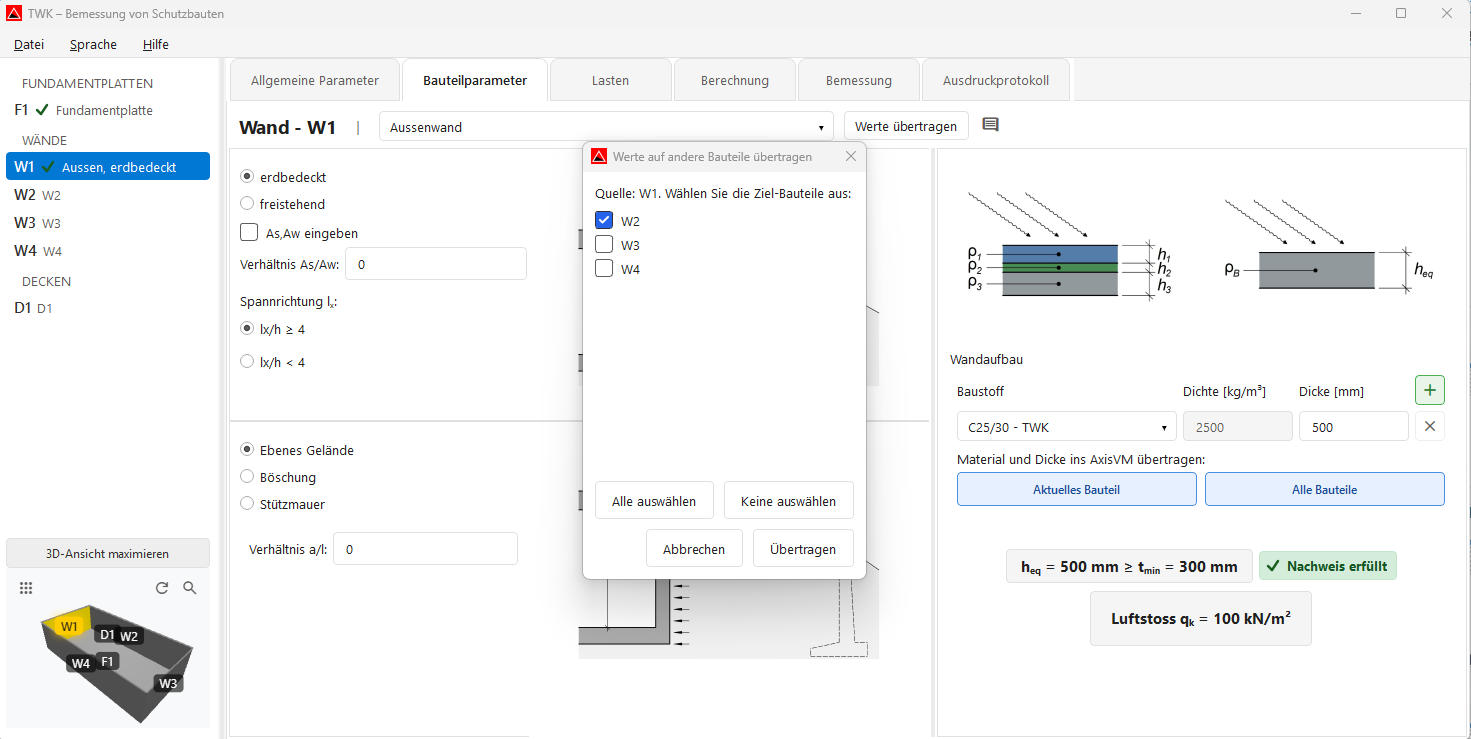Select the freistehend radio button
This screenshot has height=739, width=1471.
[246, 204]
